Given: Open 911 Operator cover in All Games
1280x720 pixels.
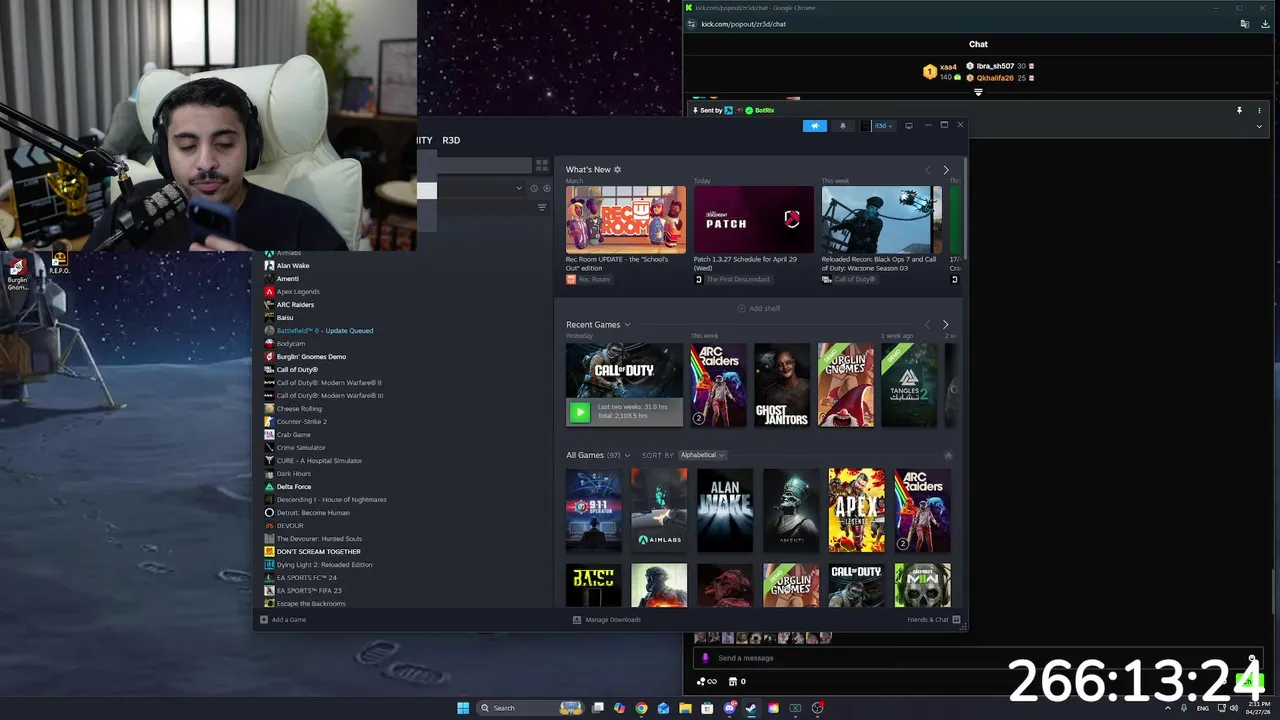Looking at the screenshot, I should click(x=593, y=510).
